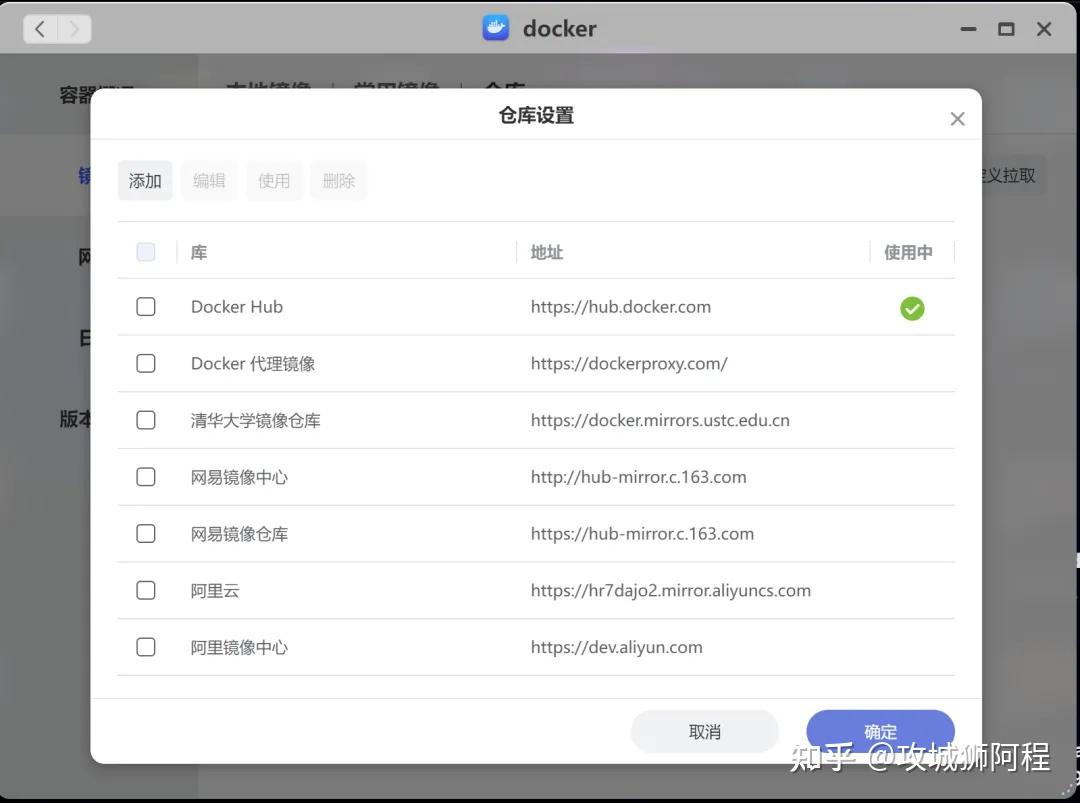Screen dimensions: 1080x803
Task: Switch to the 本地镜像 tab
Action: pyautogui.click(x=268, y=88)
